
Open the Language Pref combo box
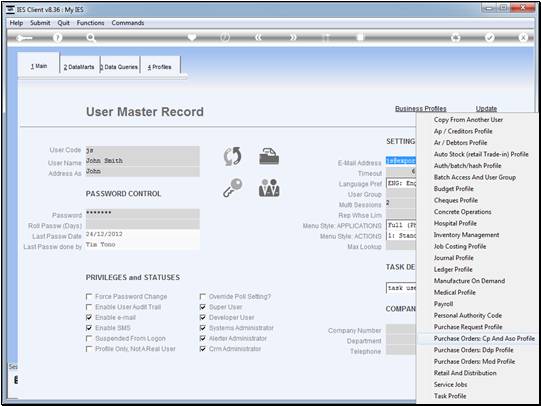coord(401,184)
